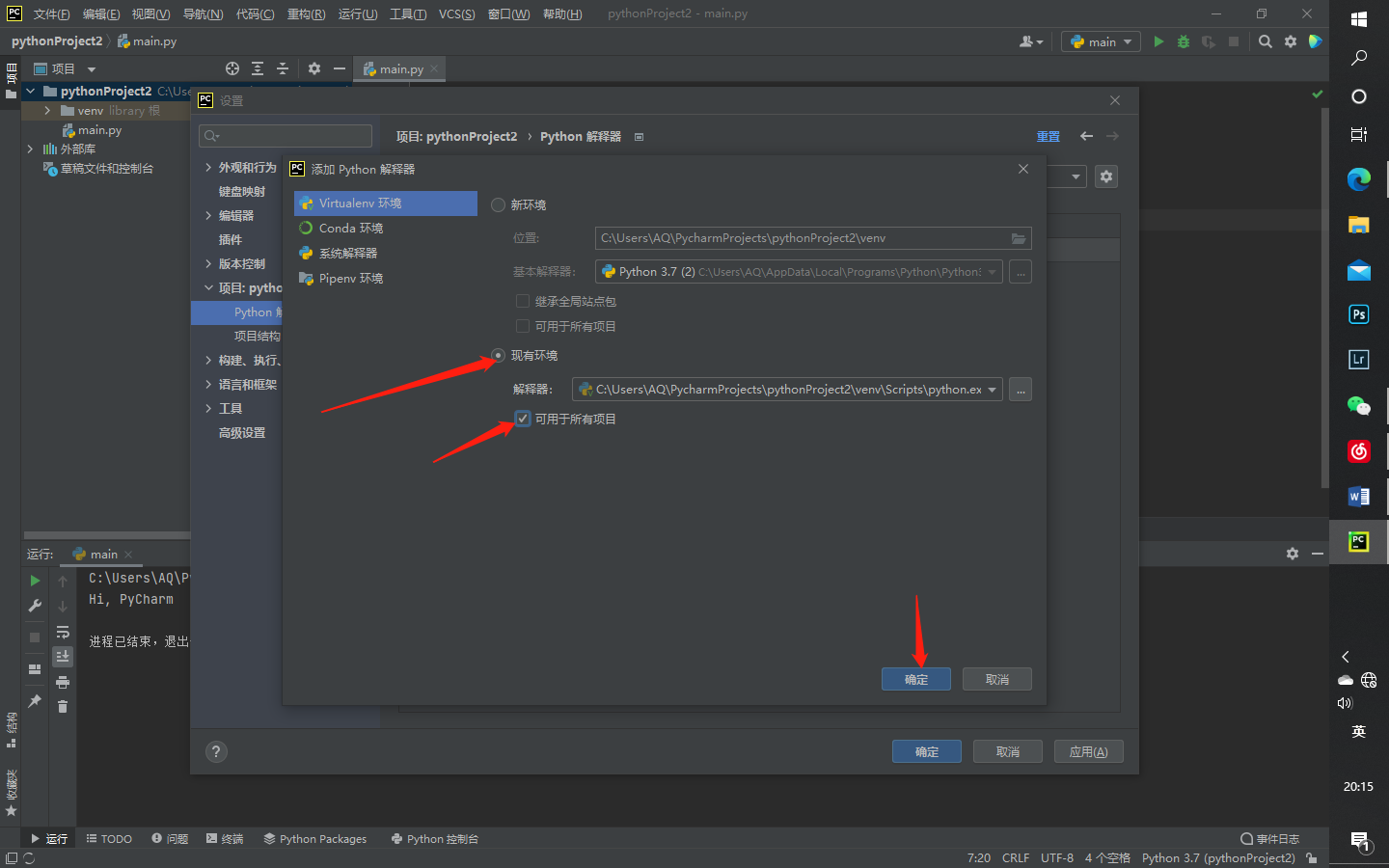The height and width of the screenshot is (868, 1389).
Task: Click 应用(A) button in settings dialog
Action: coord(1089,751)
